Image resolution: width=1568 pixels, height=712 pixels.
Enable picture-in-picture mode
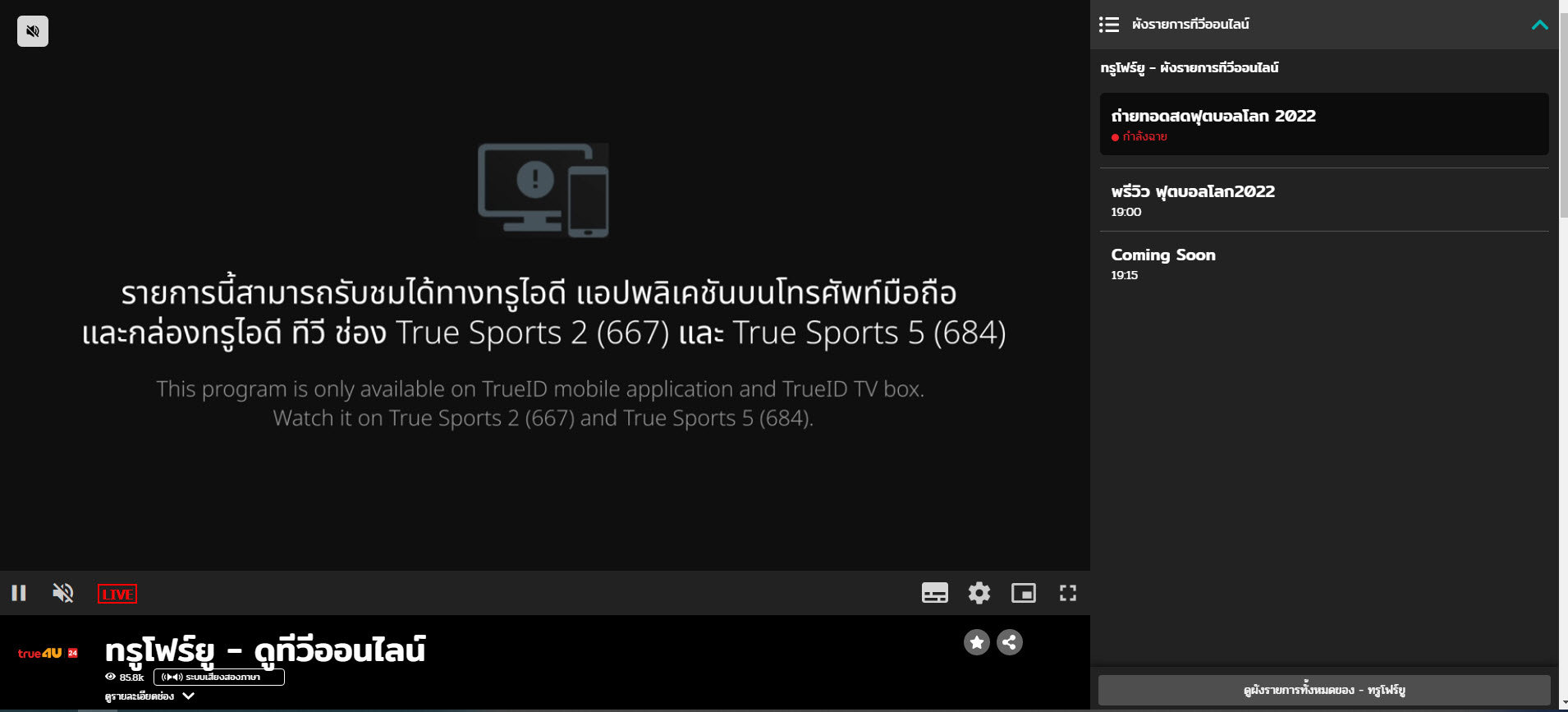click(1024, 593)
